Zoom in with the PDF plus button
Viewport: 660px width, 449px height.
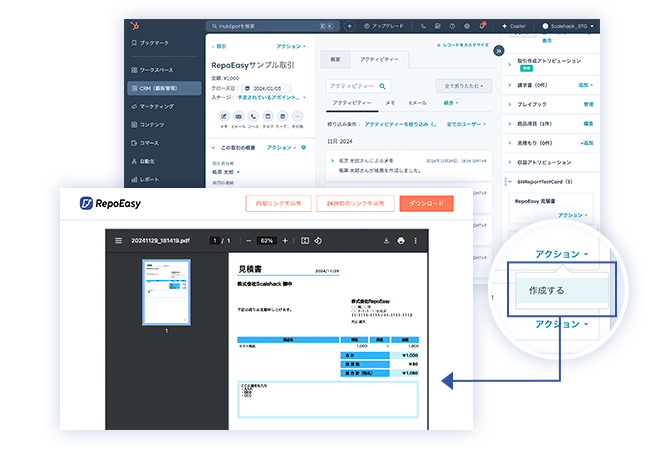[x=285, y=241]
